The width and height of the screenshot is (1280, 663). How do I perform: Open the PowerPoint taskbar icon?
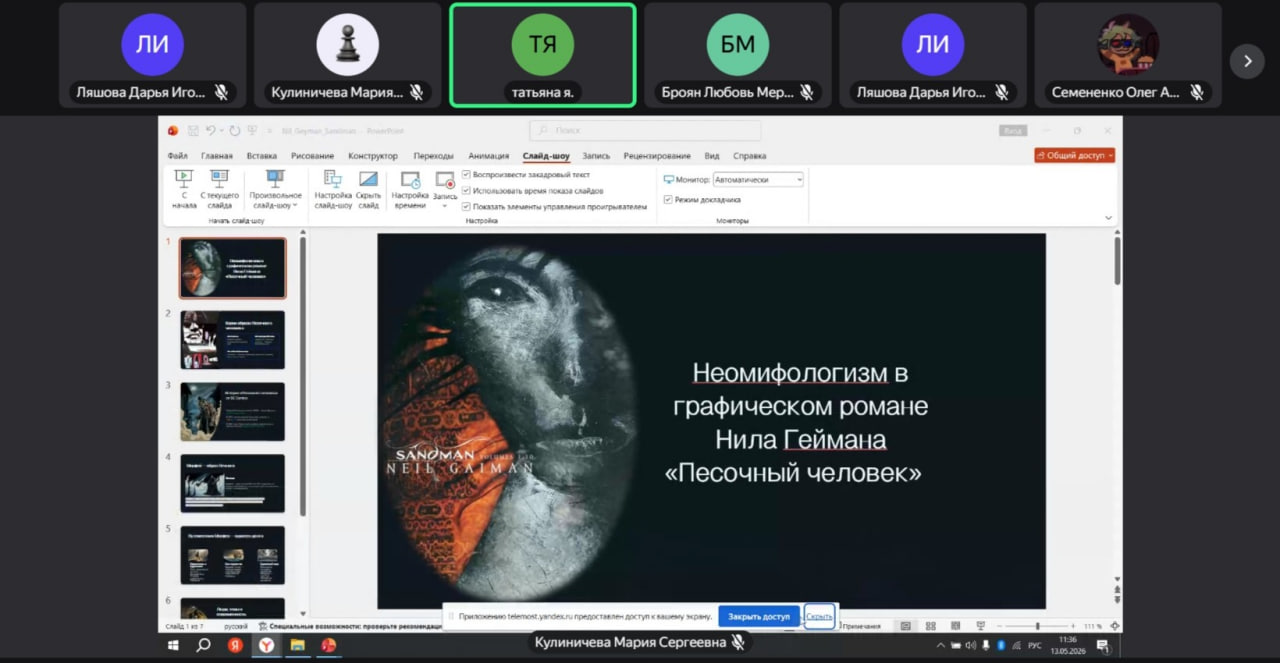[x=328, y=646]
